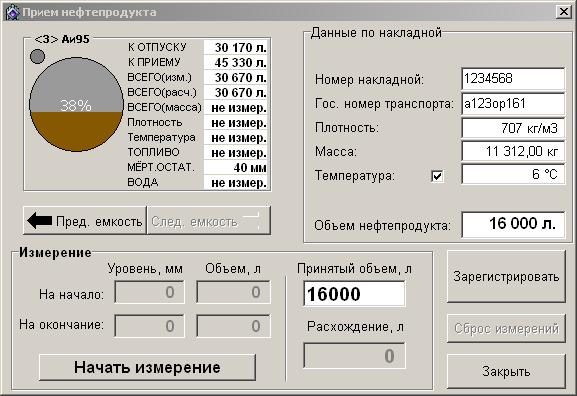Click the ВОДА value не измер.
Screen dimensions: 577x396
coord(236,183)
